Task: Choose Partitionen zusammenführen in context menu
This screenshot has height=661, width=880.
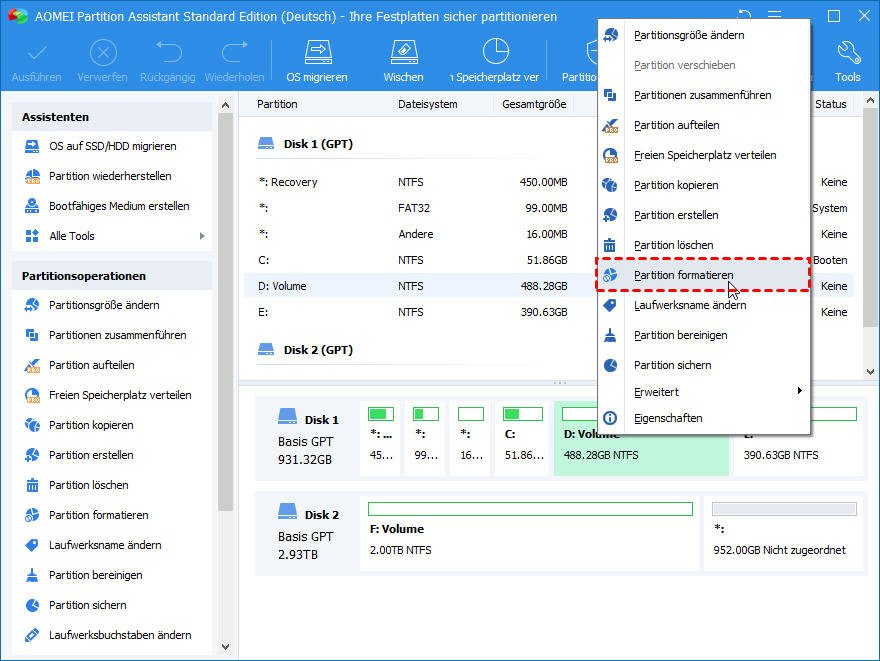Action: click(704, 95)
